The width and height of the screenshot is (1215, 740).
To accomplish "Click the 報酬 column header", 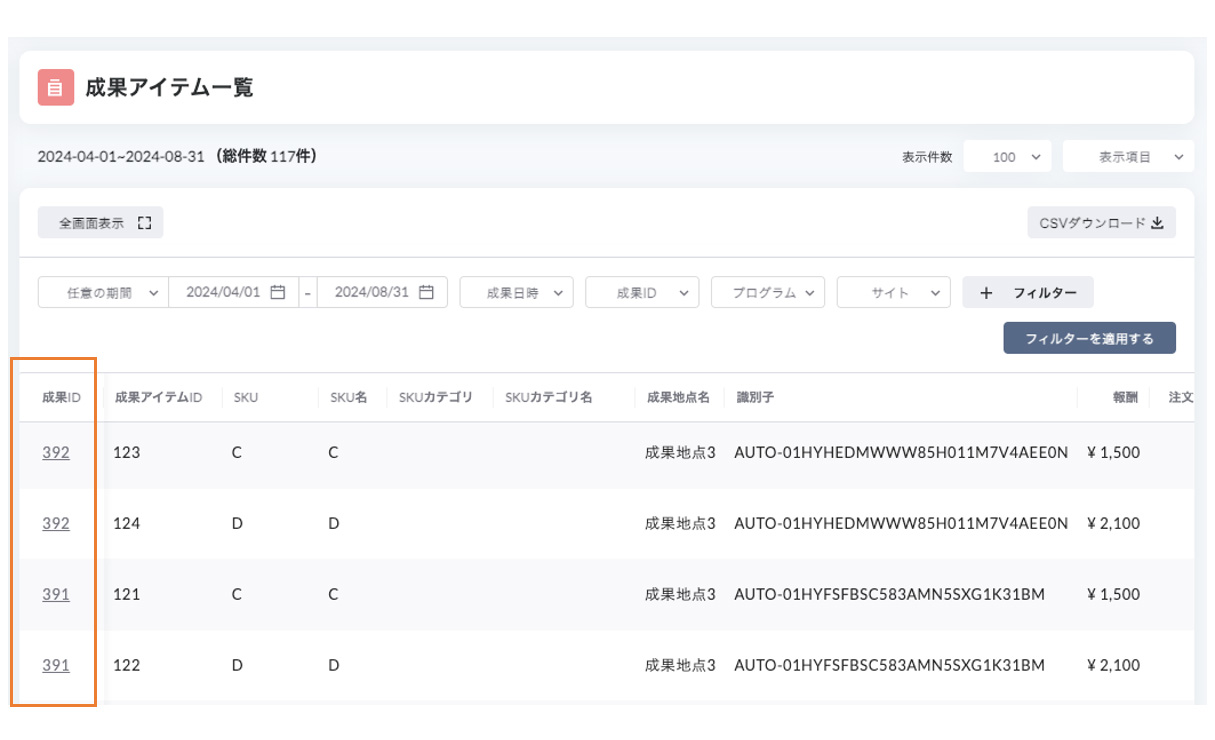I will (1126, 397).
